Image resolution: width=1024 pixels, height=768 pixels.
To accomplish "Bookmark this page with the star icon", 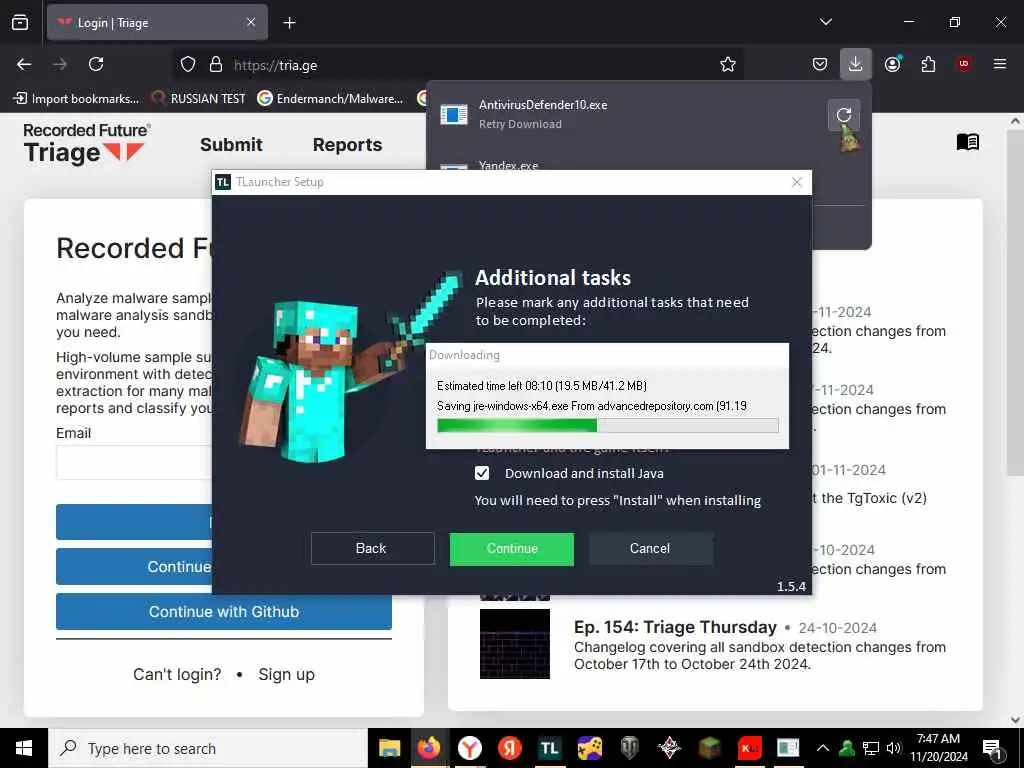I will 728,65.
